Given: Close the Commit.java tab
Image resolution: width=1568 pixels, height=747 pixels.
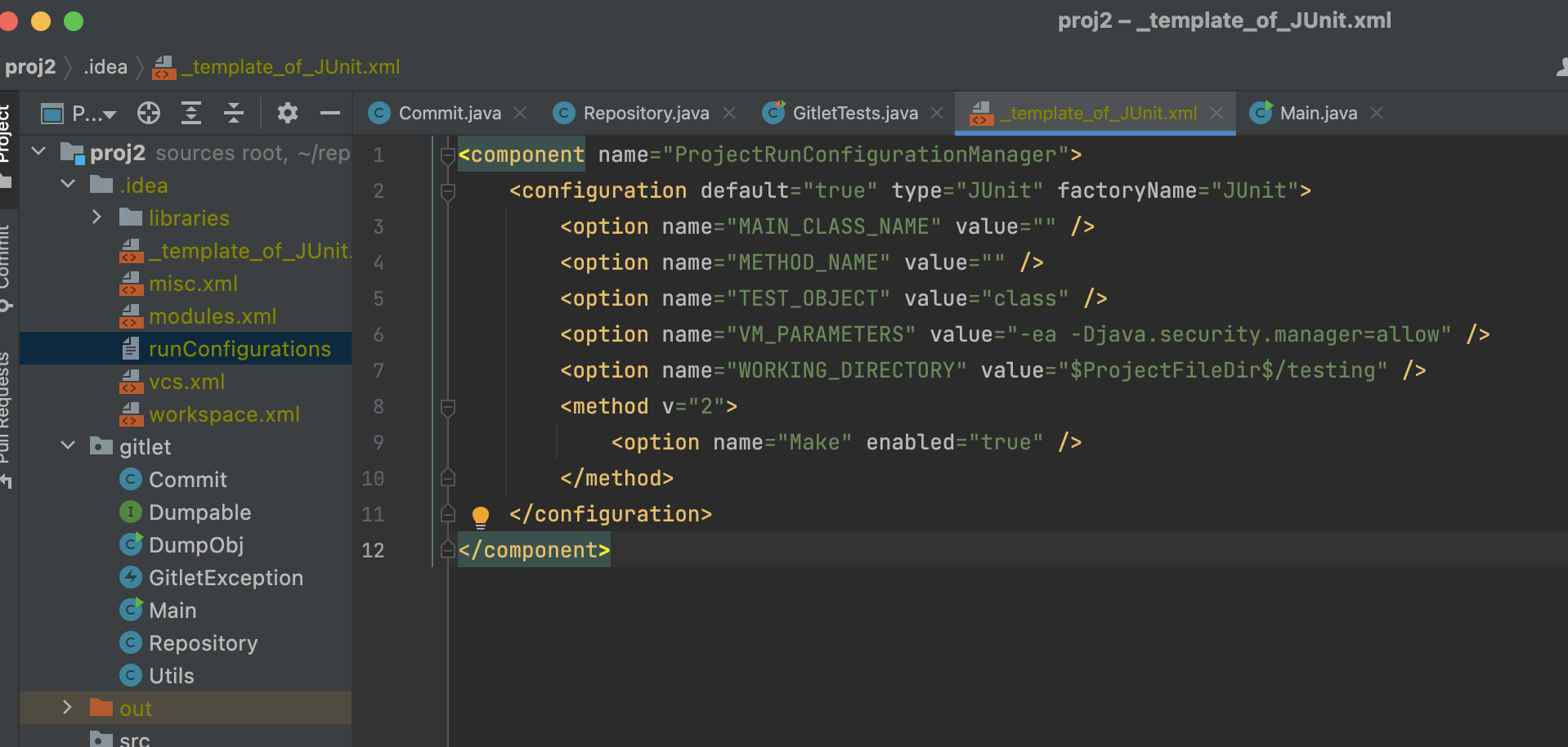Looking at the screenshot, I should pyautogui.click(x=520, y=113).
